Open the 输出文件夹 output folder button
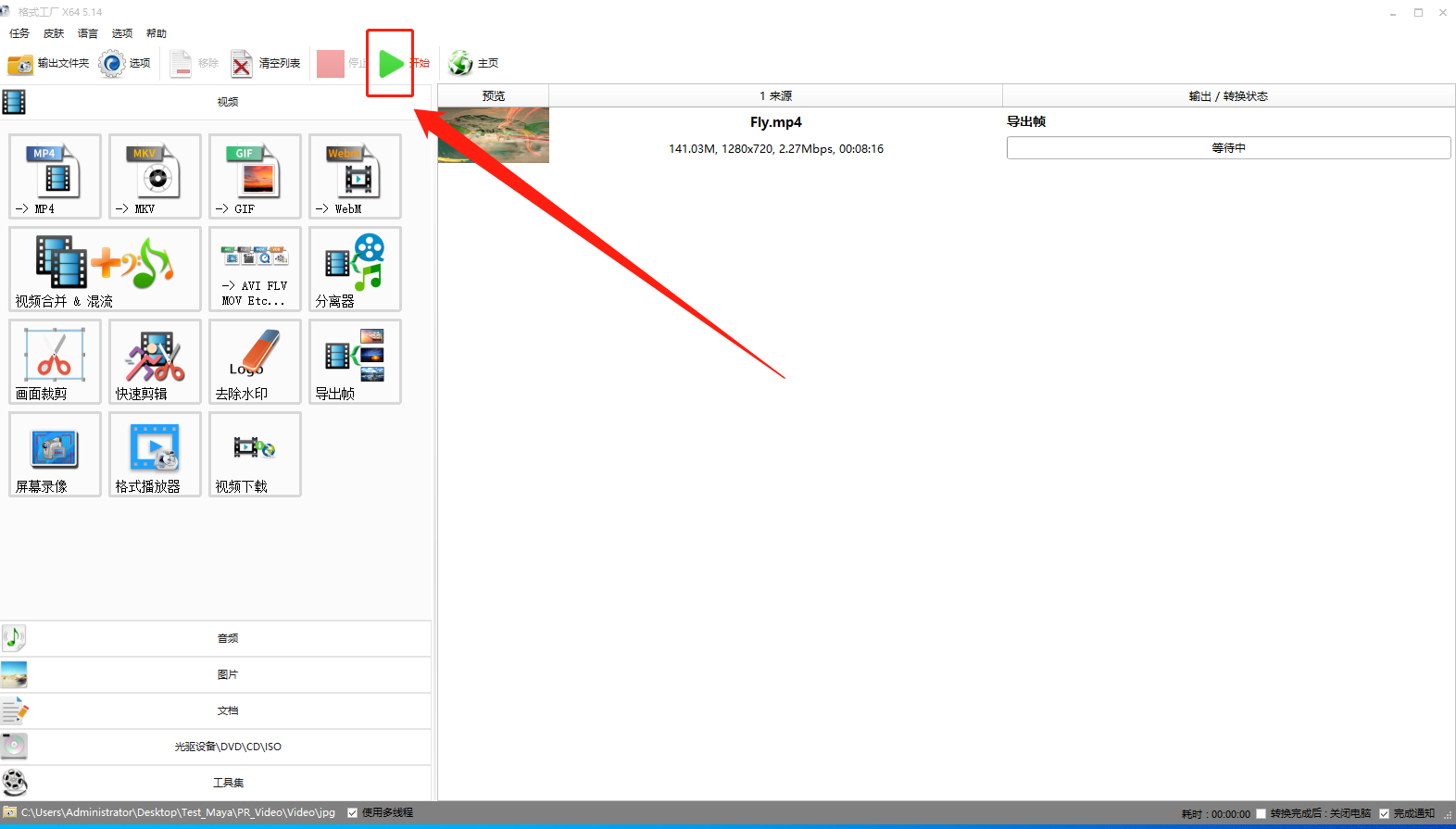Viewport: 1456px width, 829px height. (48, 63)
